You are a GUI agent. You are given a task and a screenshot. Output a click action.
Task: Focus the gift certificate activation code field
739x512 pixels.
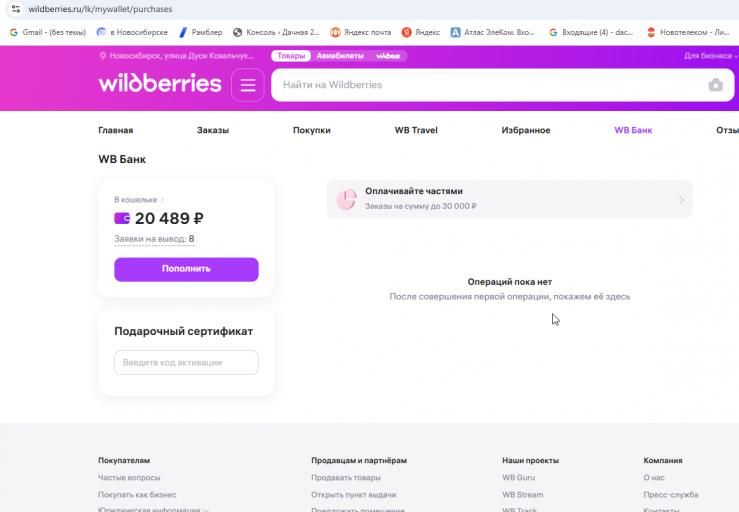tap(186, 363)
